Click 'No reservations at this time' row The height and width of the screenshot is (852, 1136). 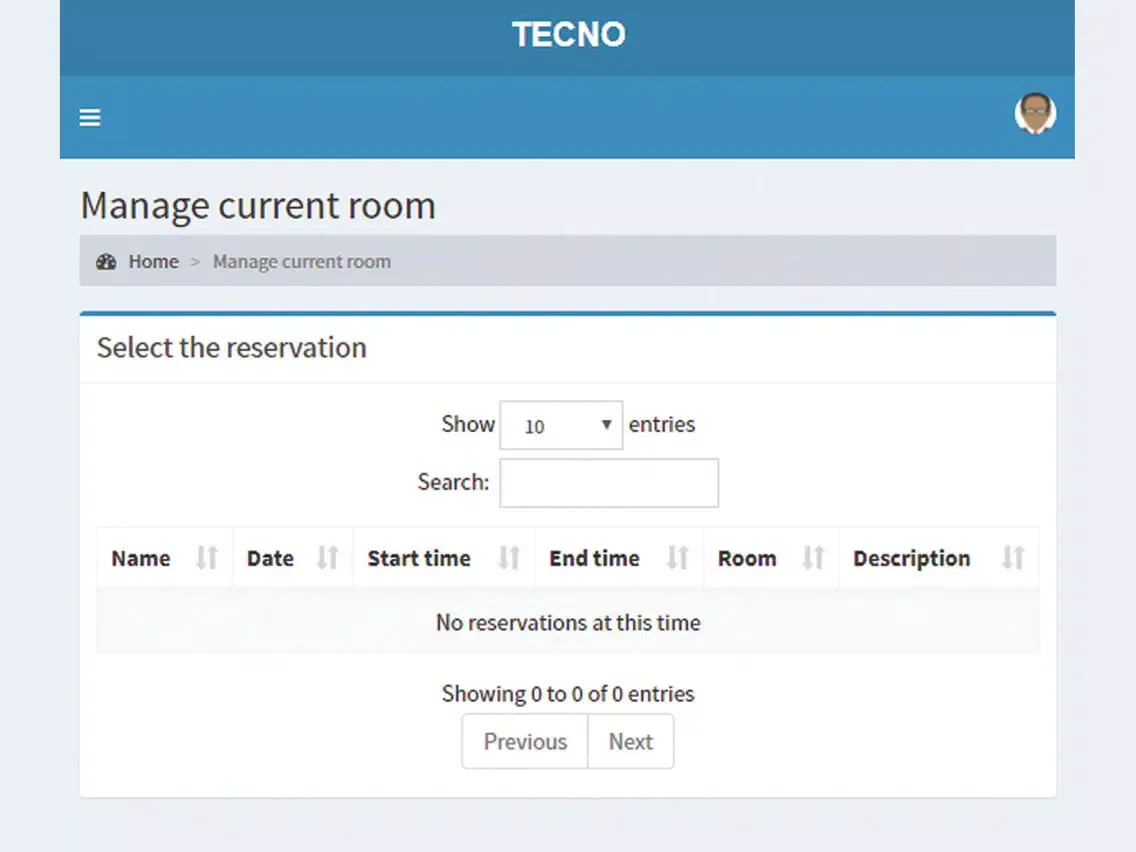[x=568, y=622]
